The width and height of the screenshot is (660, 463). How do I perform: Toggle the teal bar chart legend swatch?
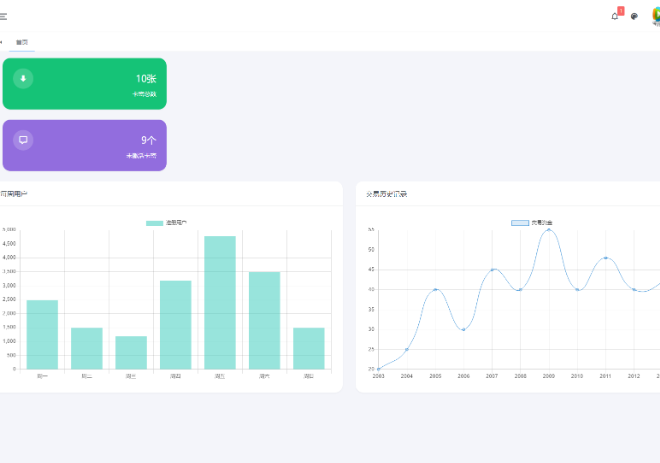[154, 222]
